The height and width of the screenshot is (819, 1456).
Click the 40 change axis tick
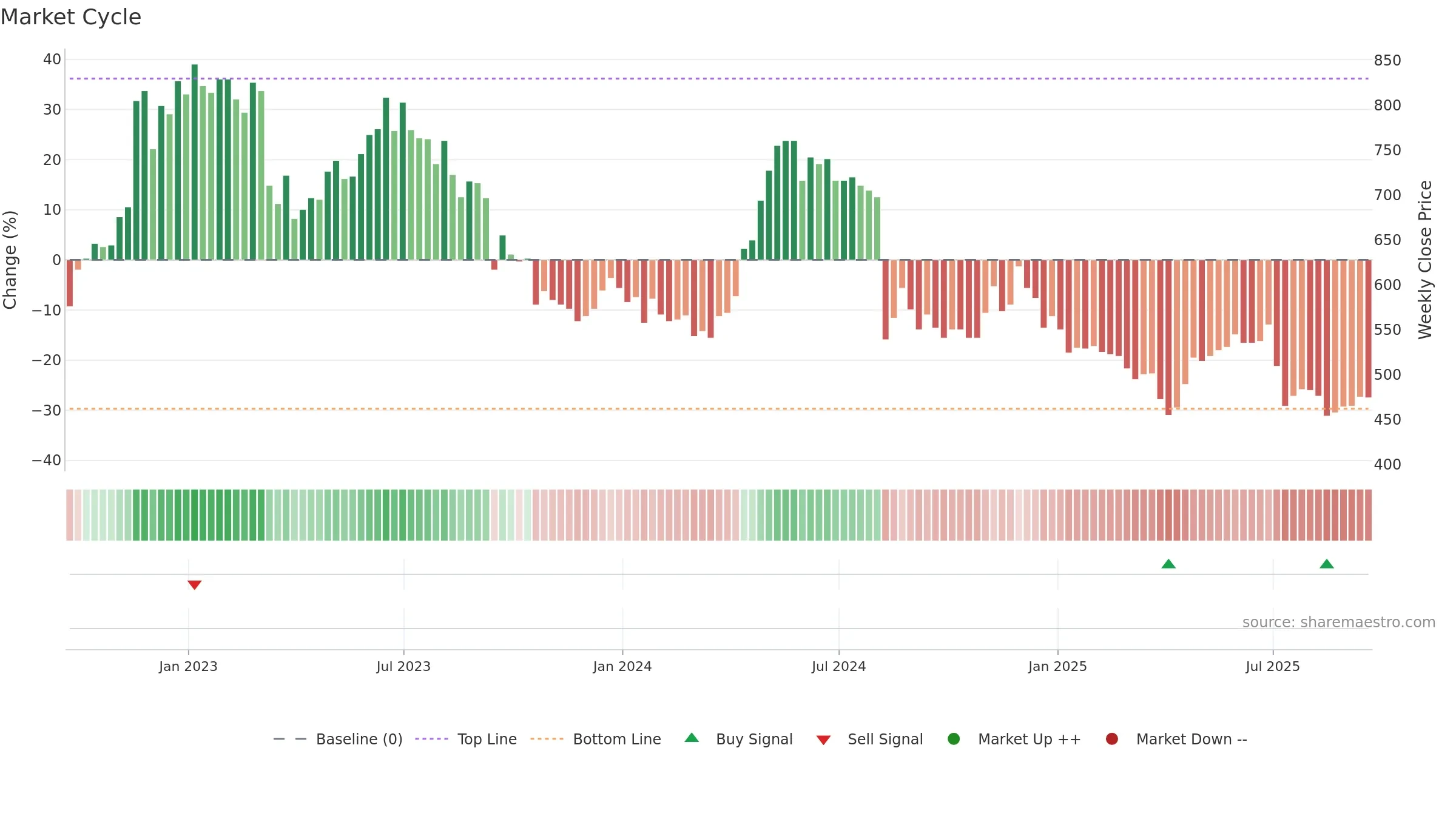(52, 59)
